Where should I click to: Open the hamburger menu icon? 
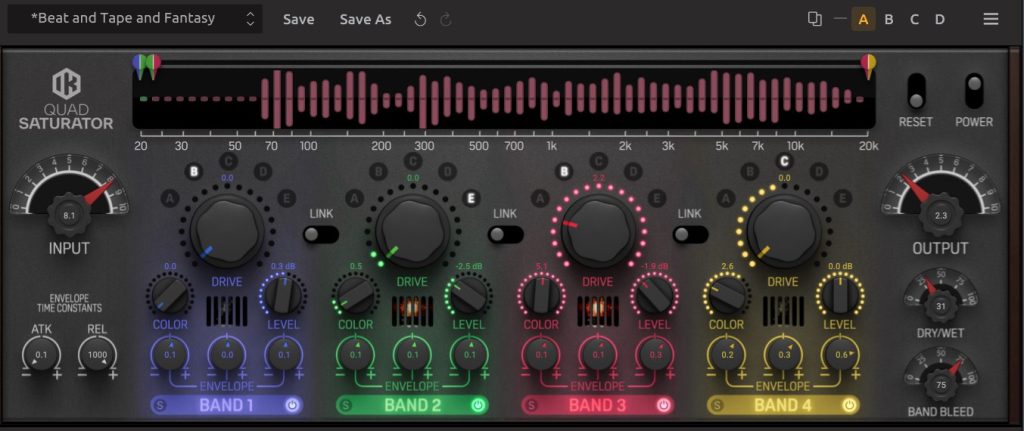(x=991, y=19)
